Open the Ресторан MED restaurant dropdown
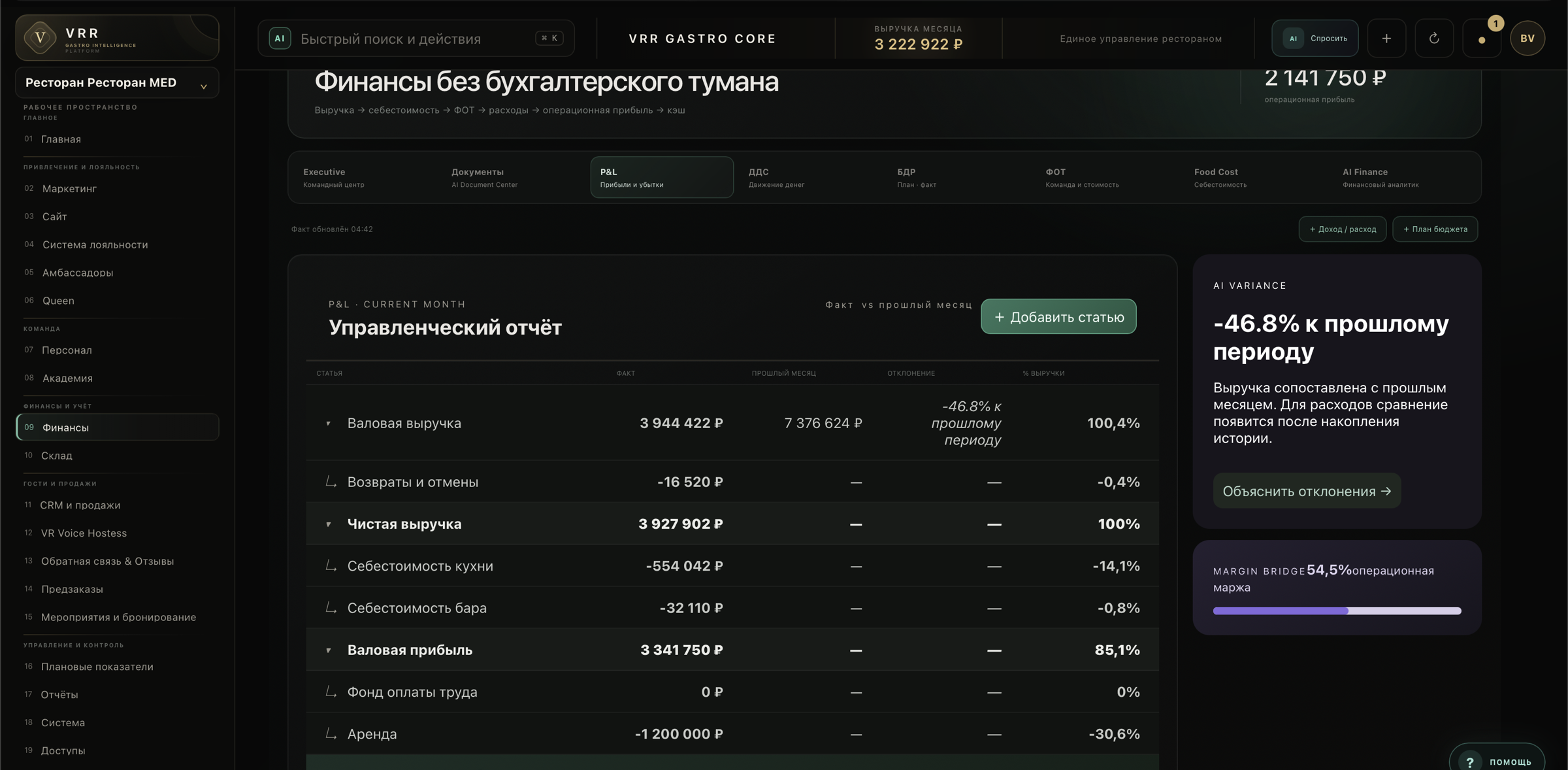 (x=117, y=83)
